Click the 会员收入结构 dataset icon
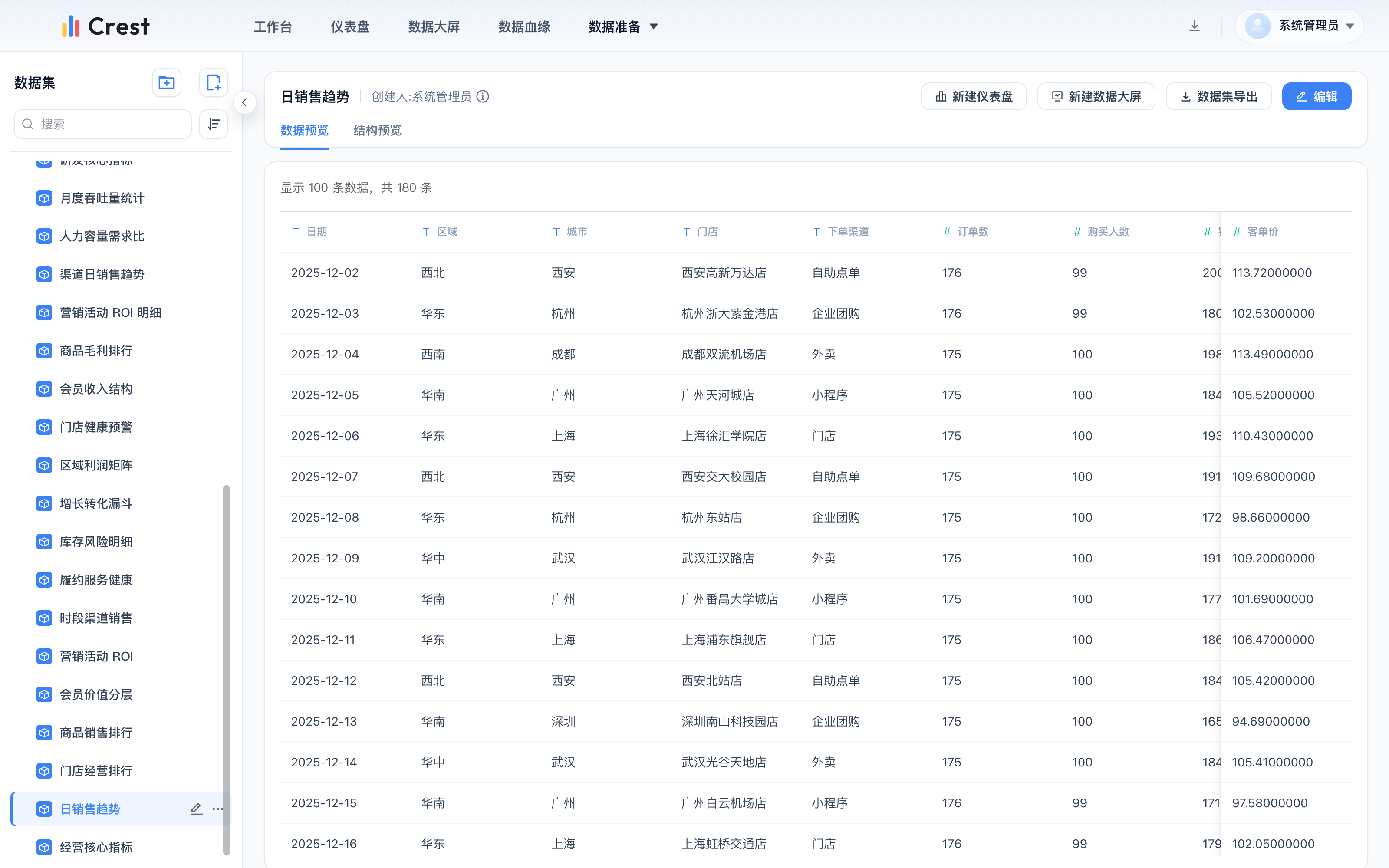 (x=44, y=389)
